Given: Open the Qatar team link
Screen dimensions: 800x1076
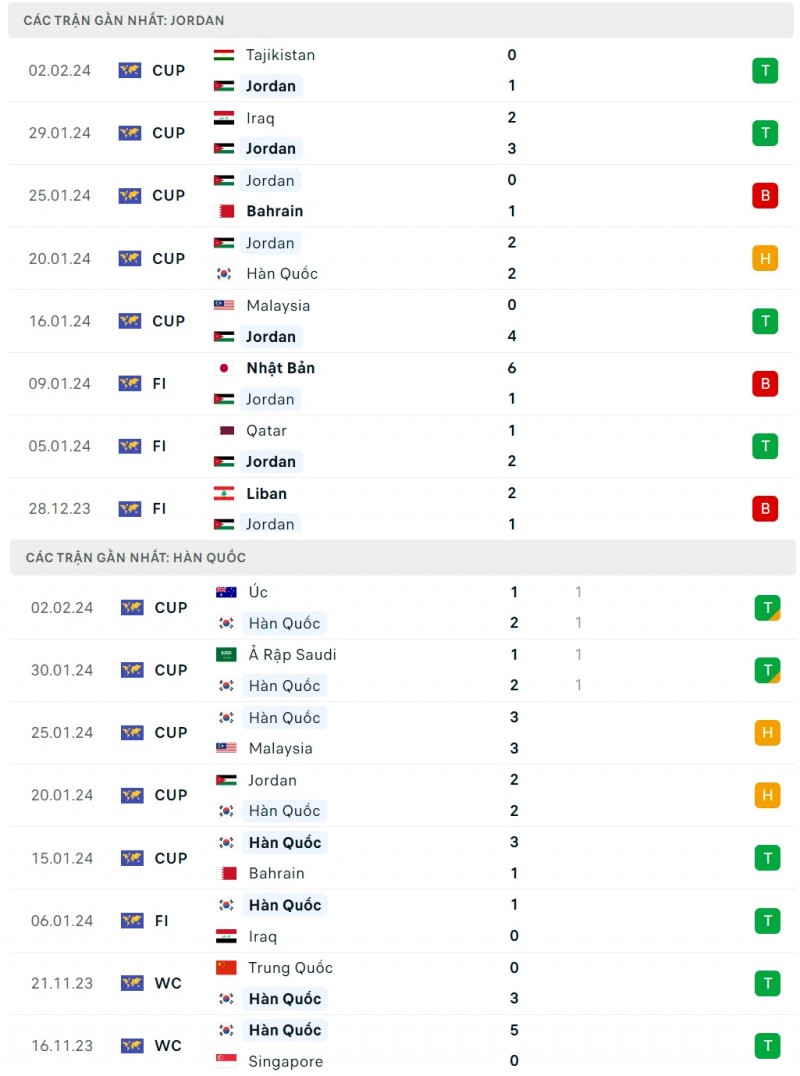Looking at the screenshot, I should point(266,430).
